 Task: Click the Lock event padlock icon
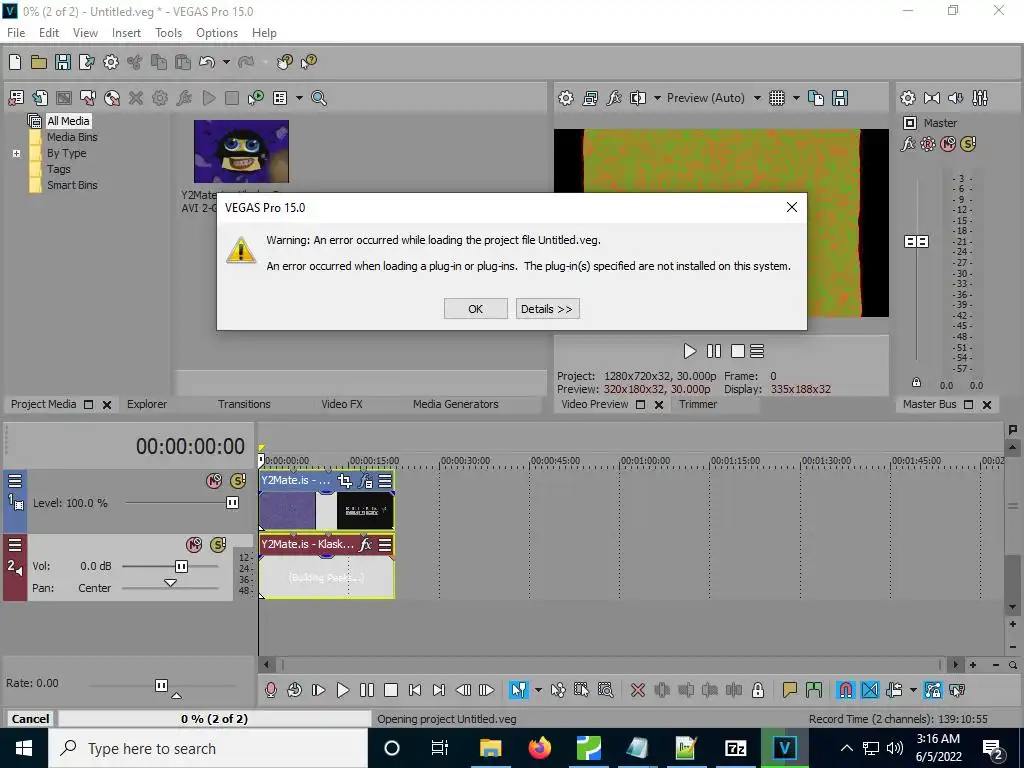[x=758, y=690]
